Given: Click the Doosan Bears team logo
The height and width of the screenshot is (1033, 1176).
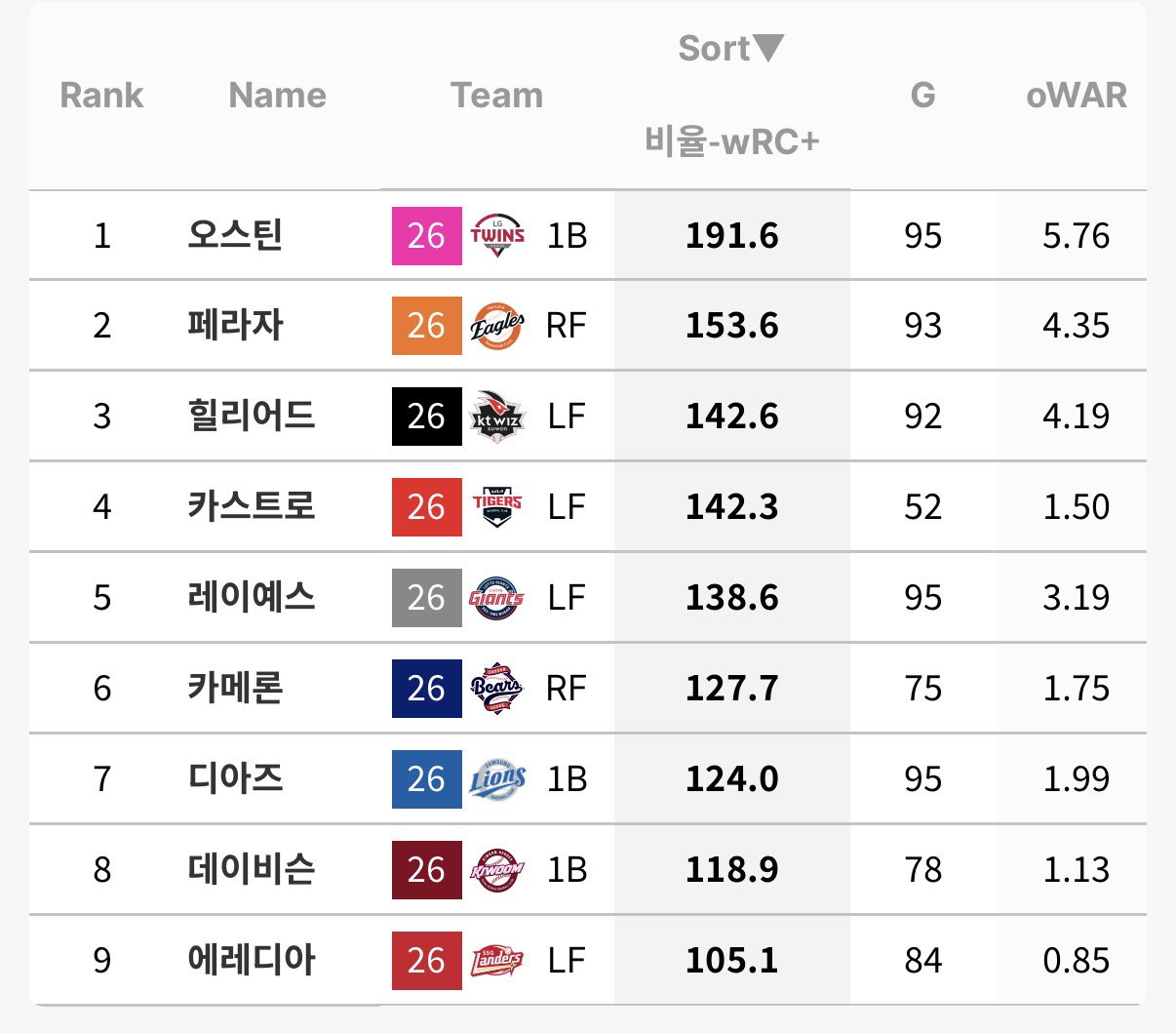Looking at the screenshot, I should (497, 688).
